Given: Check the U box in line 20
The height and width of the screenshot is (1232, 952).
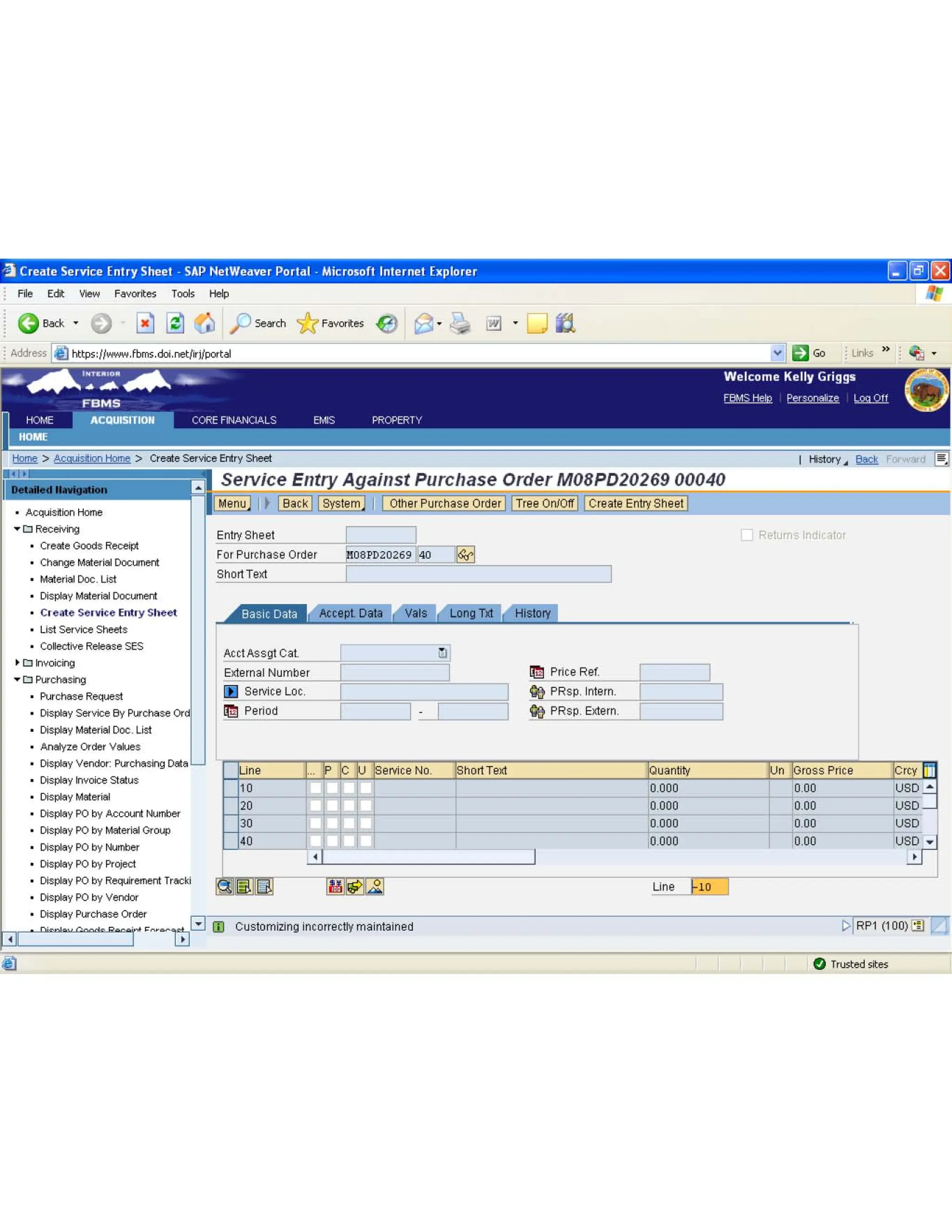Looking at the screenshot, I should [x=366, y=806].
